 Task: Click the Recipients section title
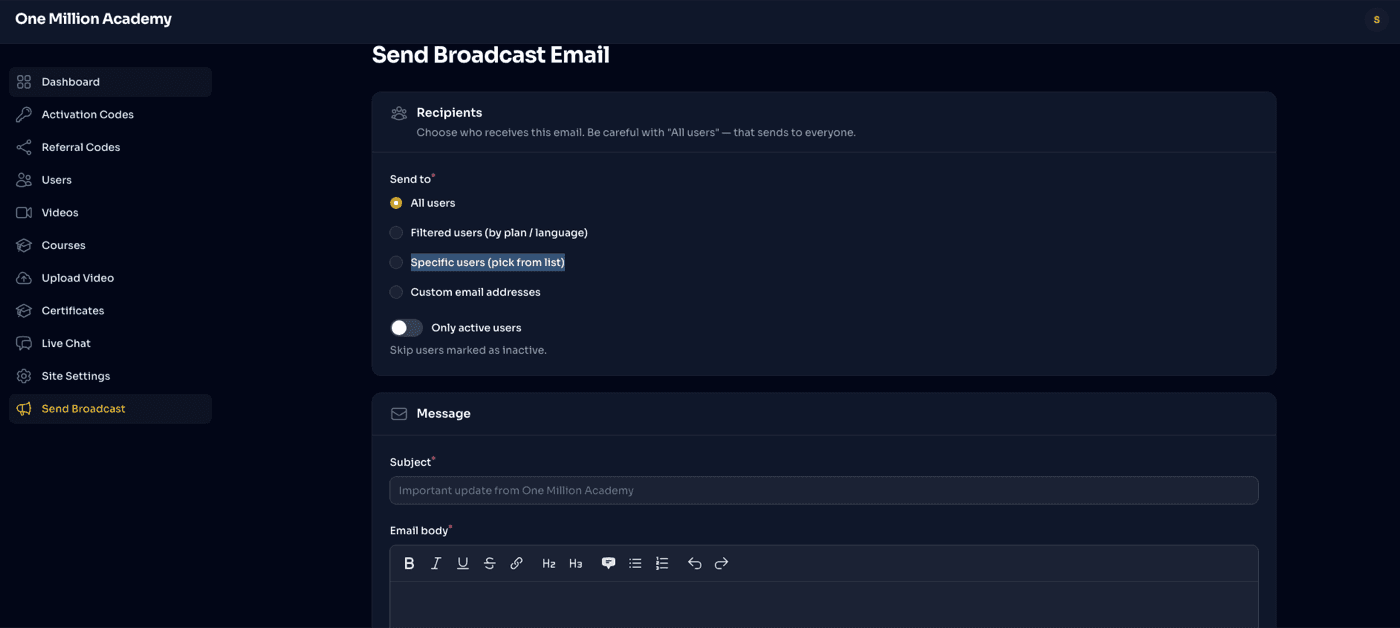(x=449, y=113)
